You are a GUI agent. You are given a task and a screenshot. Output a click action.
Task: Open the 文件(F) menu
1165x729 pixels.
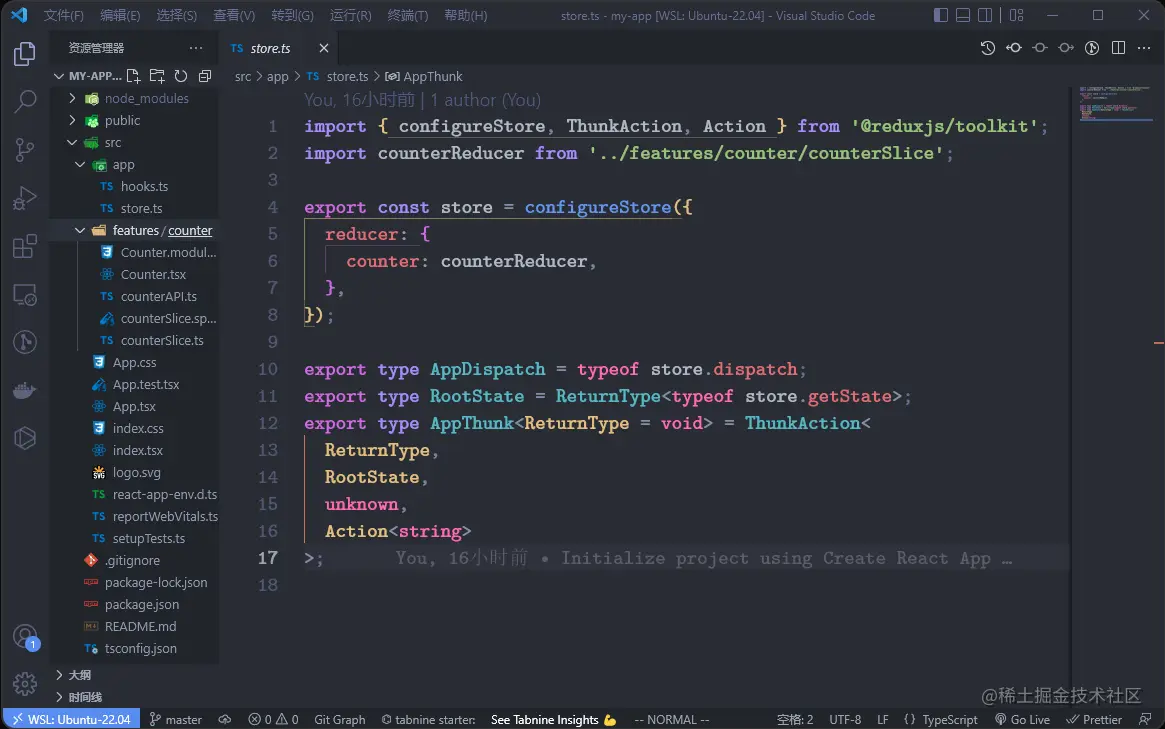[x=63, y=16]
